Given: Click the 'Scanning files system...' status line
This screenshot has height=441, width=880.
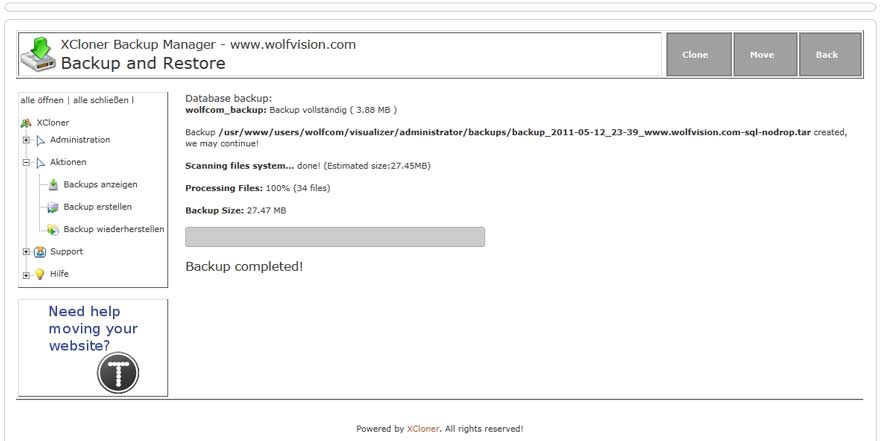Looking at the screenshot, I should pyautogui.click(x=308, y=166).
